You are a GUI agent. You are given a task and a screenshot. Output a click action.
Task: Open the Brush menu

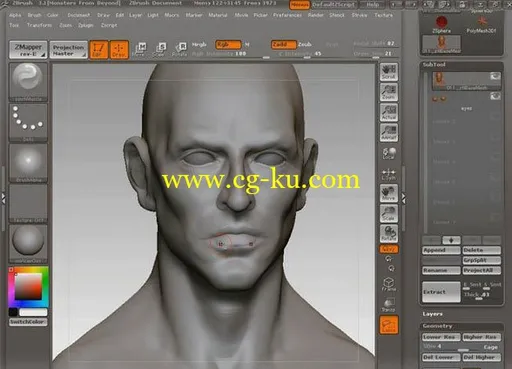tap(34, 15)
